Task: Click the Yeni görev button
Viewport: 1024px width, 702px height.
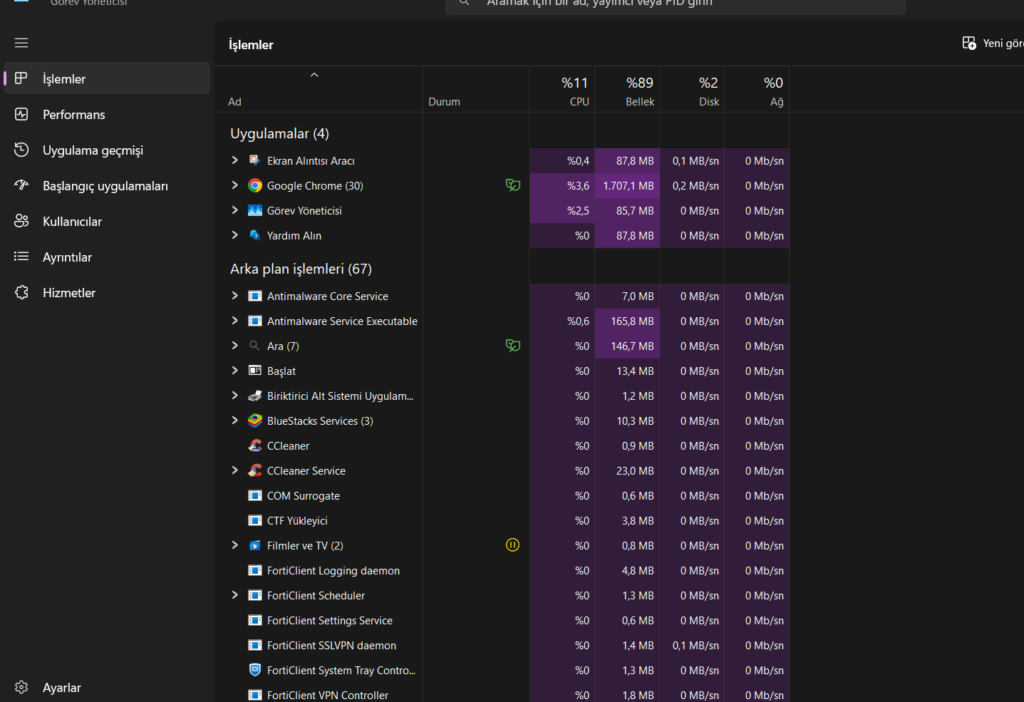Action: pyautogui.click(x=990, y=44)
